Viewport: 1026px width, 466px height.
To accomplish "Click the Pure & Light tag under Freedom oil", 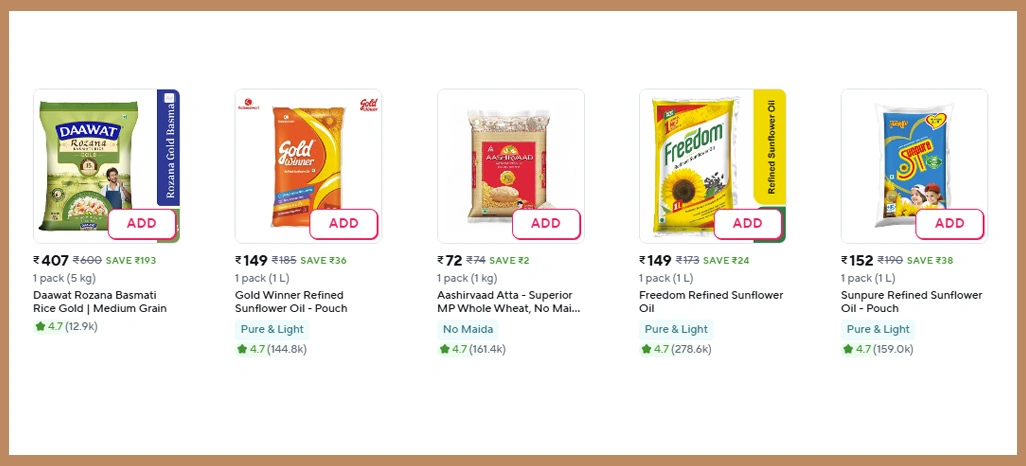I will pyautogui.click(x=676, y=329).
